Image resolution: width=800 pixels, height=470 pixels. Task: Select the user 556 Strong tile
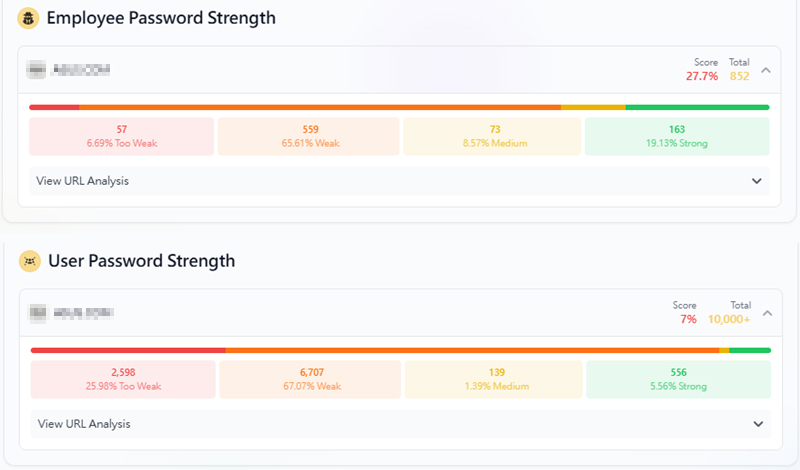point(678,379)
